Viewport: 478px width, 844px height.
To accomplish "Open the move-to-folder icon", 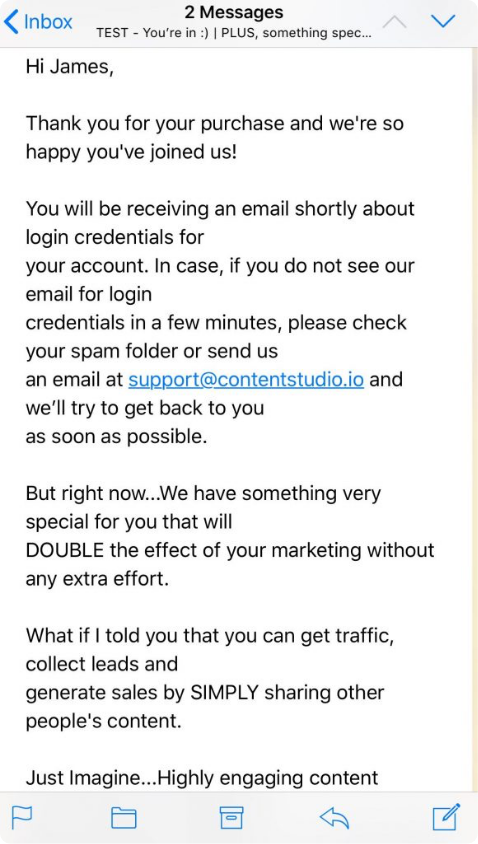I will click(x=123, y=818).
